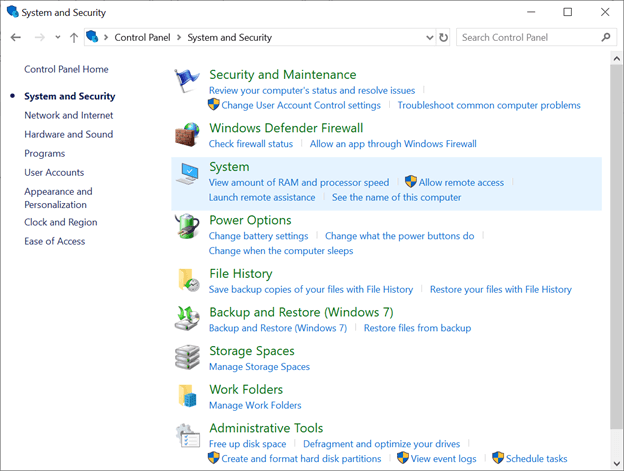Click Allow remote access link

point(461,183)
